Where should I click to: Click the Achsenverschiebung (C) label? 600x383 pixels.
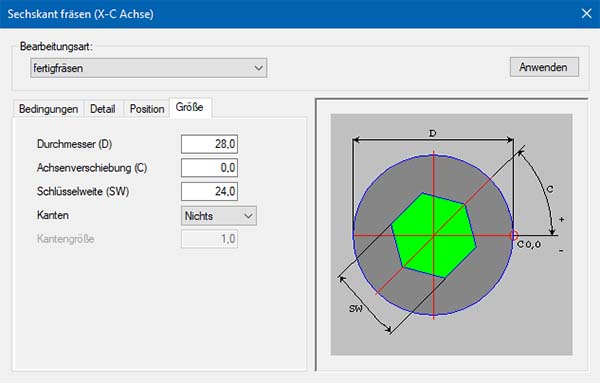(92, 168)
